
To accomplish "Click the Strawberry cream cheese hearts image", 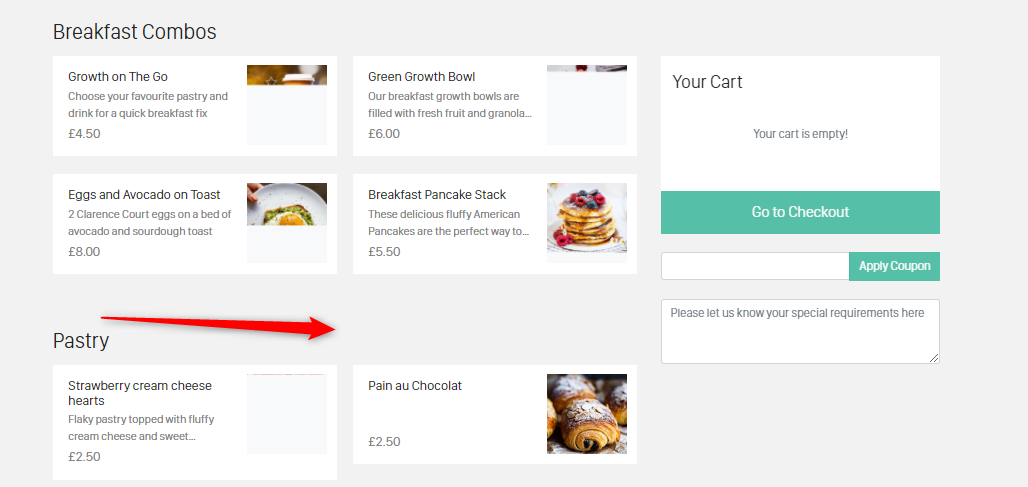I will [287, 413].
